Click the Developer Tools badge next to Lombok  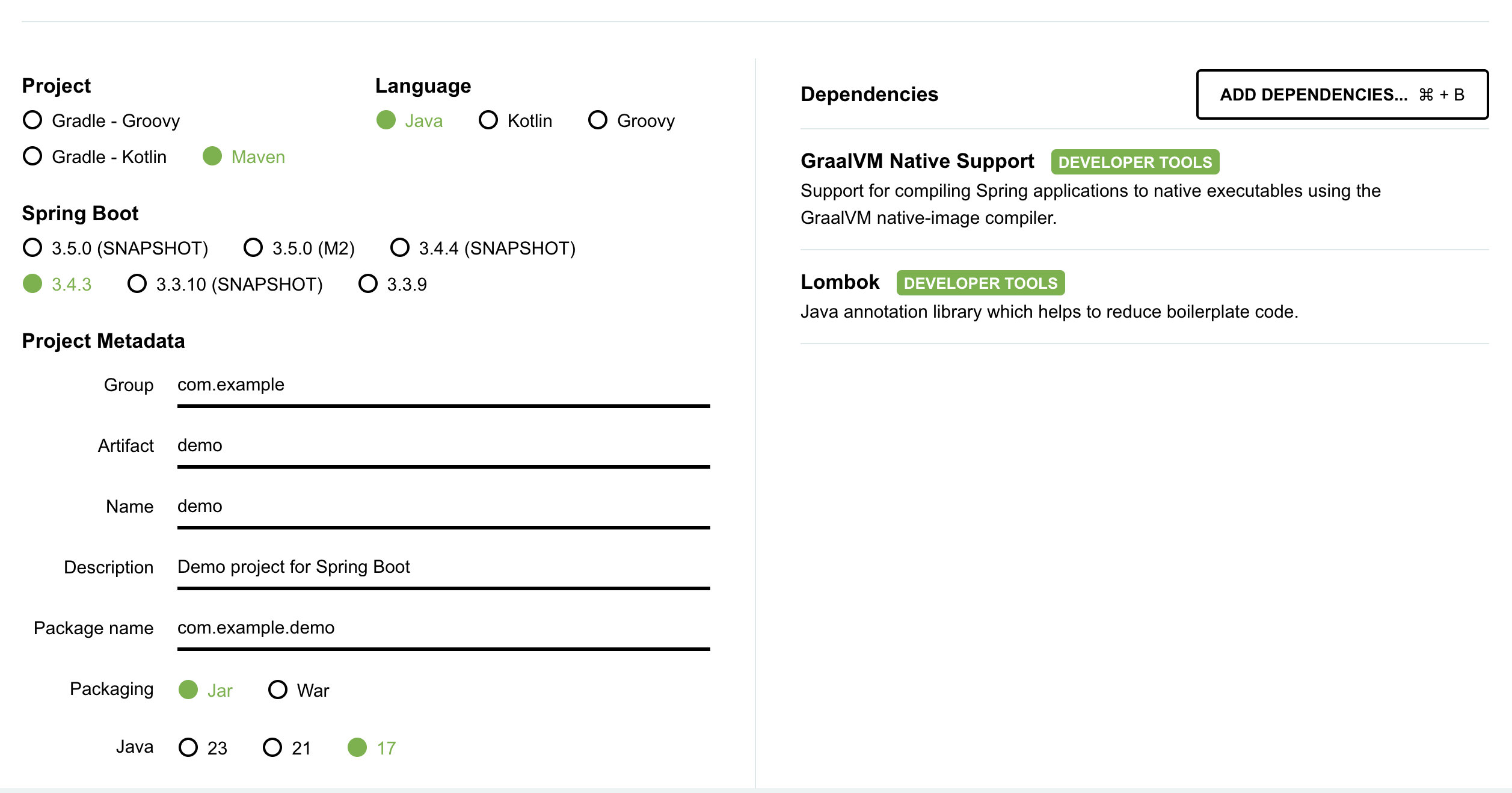point(980,283)
